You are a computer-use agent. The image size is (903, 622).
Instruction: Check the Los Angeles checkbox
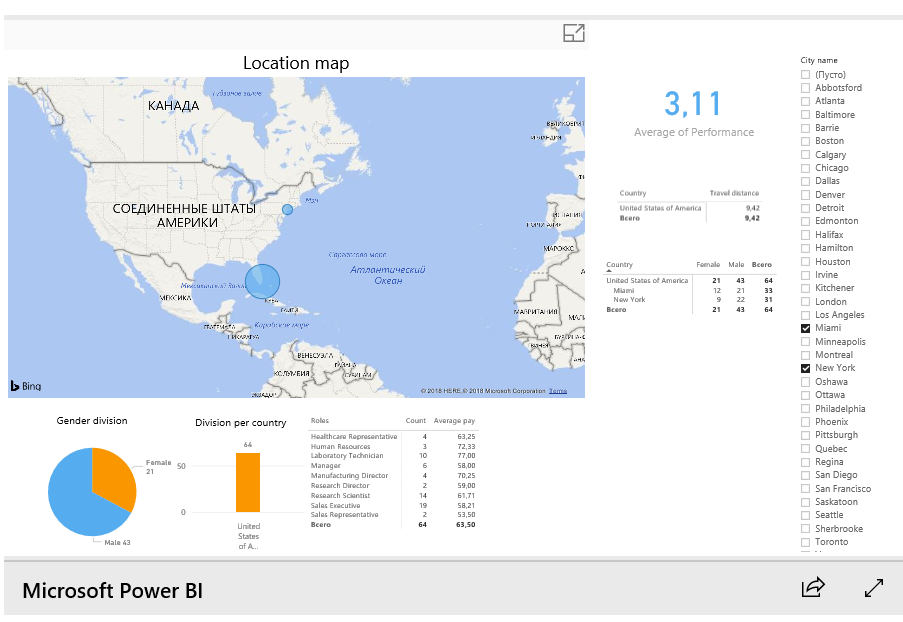(x=806, y=315)
